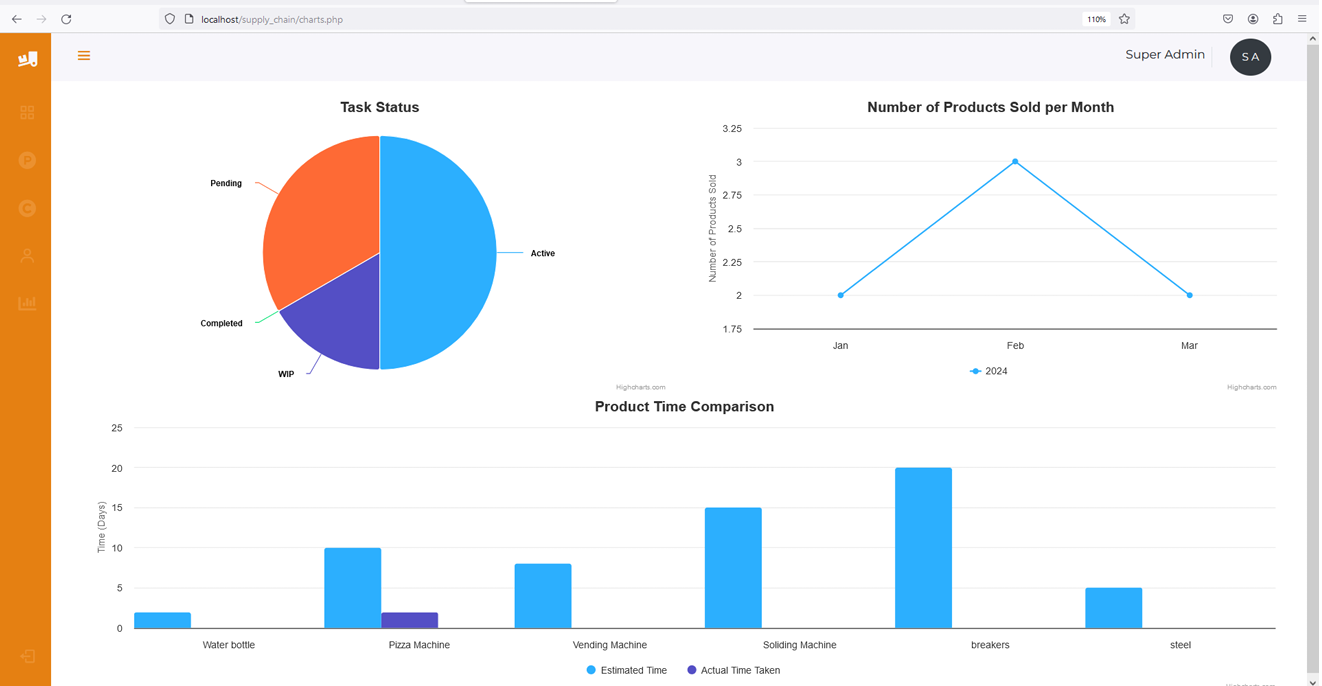Bookmark this page with star icon

tap(1124, 19)
